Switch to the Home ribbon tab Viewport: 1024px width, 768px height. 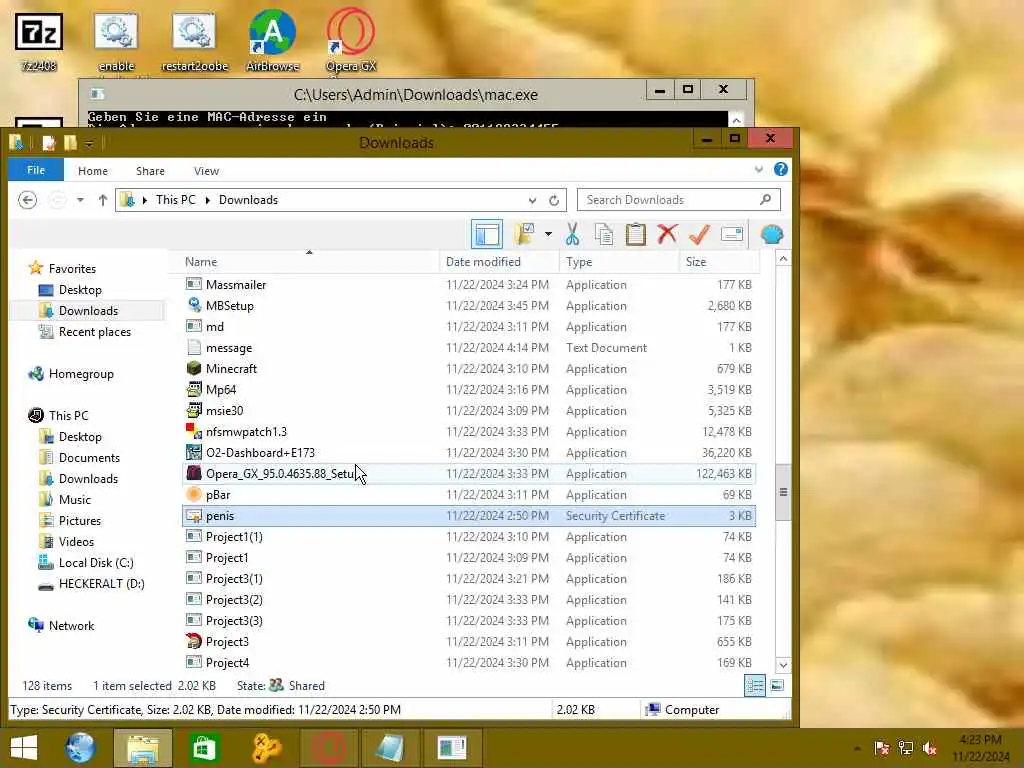[93, 170]
